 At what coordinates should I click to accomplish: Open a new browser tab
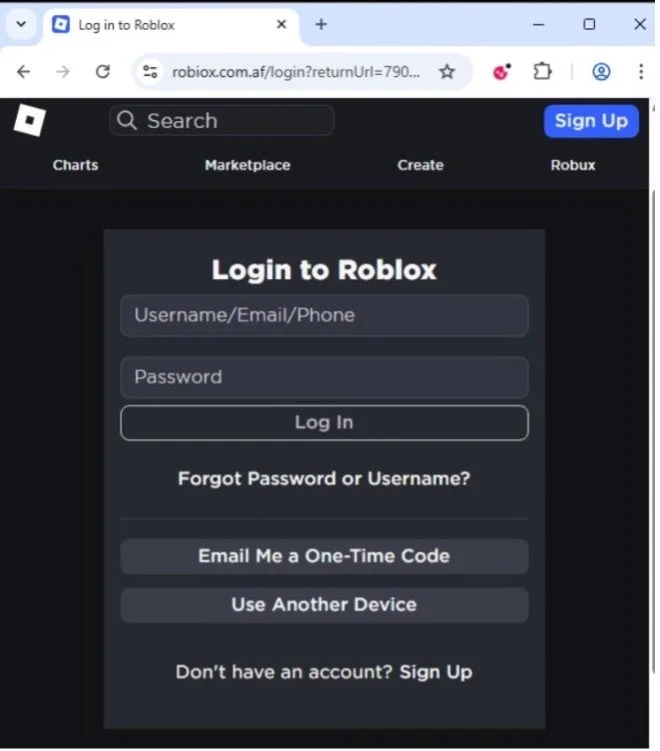pyautogui.click(x=321, y=24)
